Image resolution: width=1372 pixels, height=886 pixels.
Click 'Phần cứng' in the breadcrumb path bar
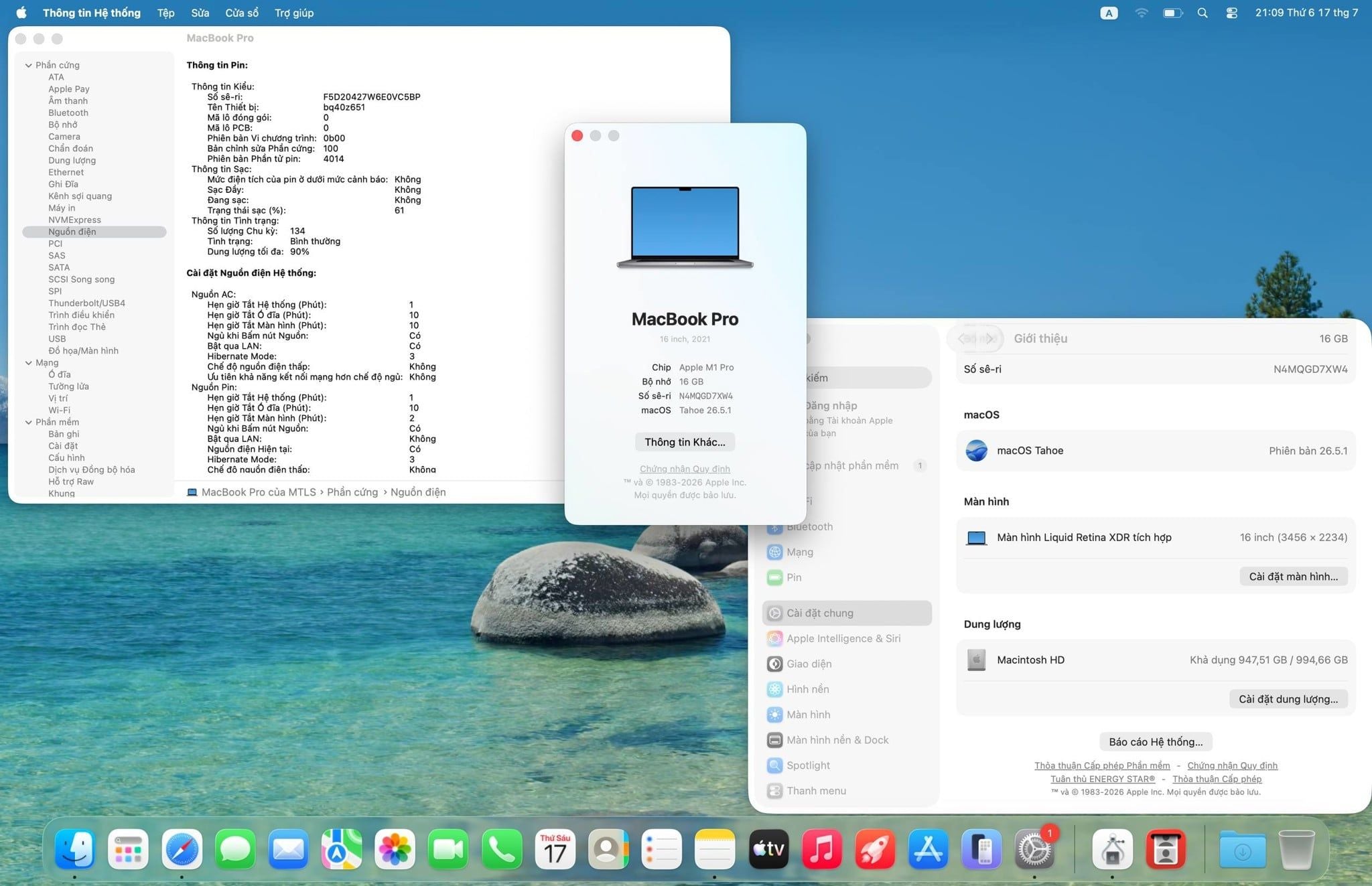tap(352, 492)
